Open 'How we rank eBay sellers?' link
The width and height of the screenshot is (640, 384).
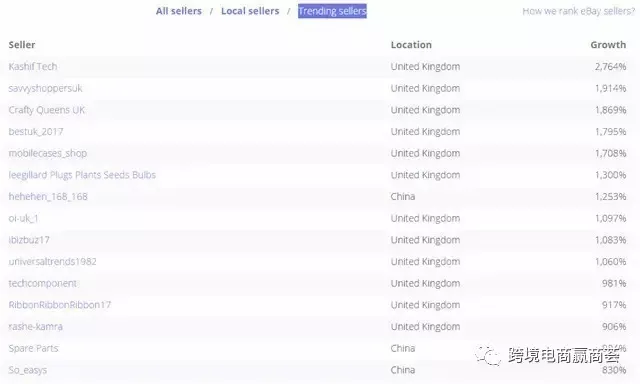click(579, 11)
